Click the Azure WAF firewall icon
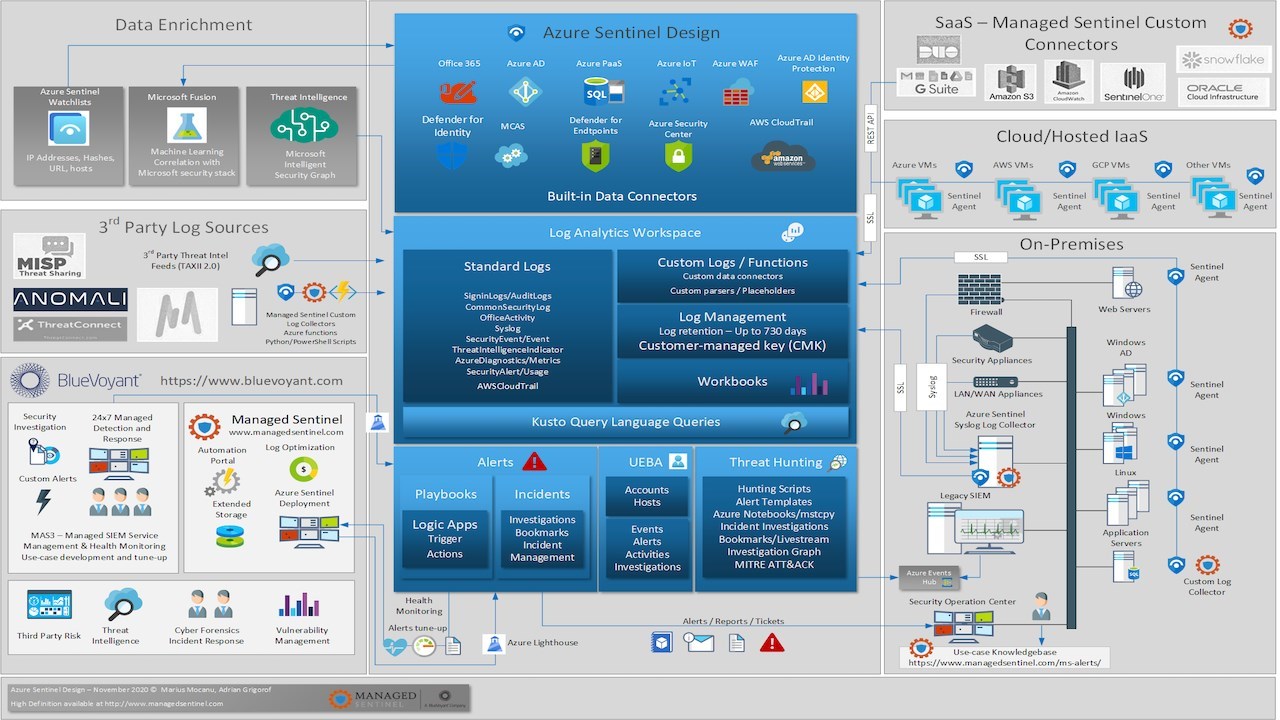Screen dimensions: 1280x720 (736, 92)
